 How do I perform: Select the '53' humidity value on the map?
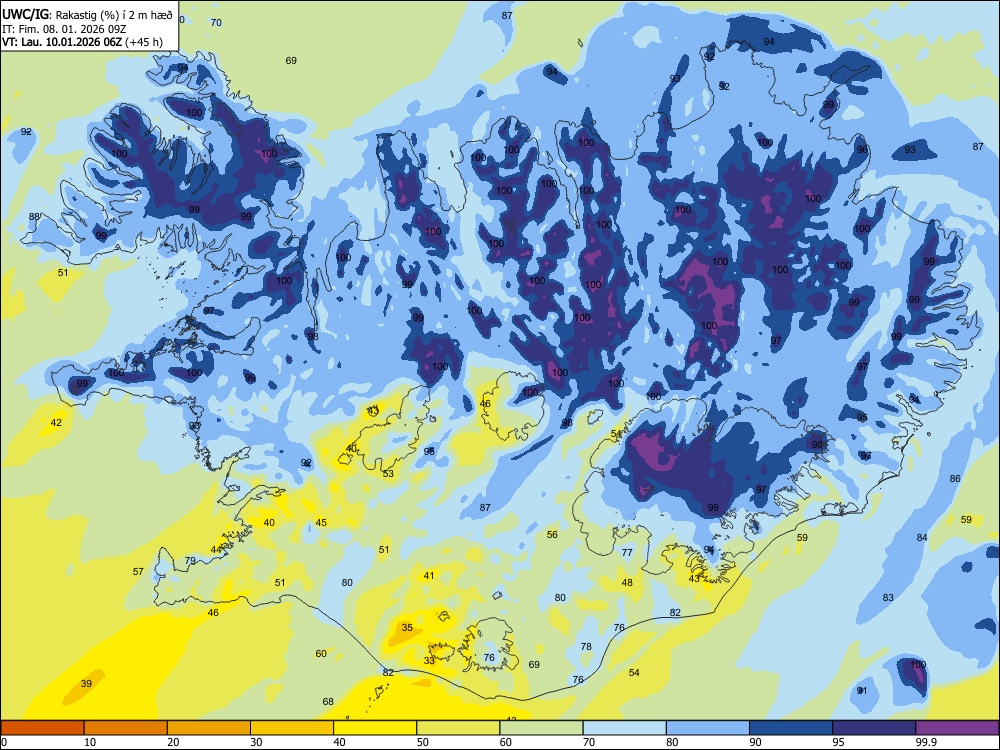coord(388,474)
